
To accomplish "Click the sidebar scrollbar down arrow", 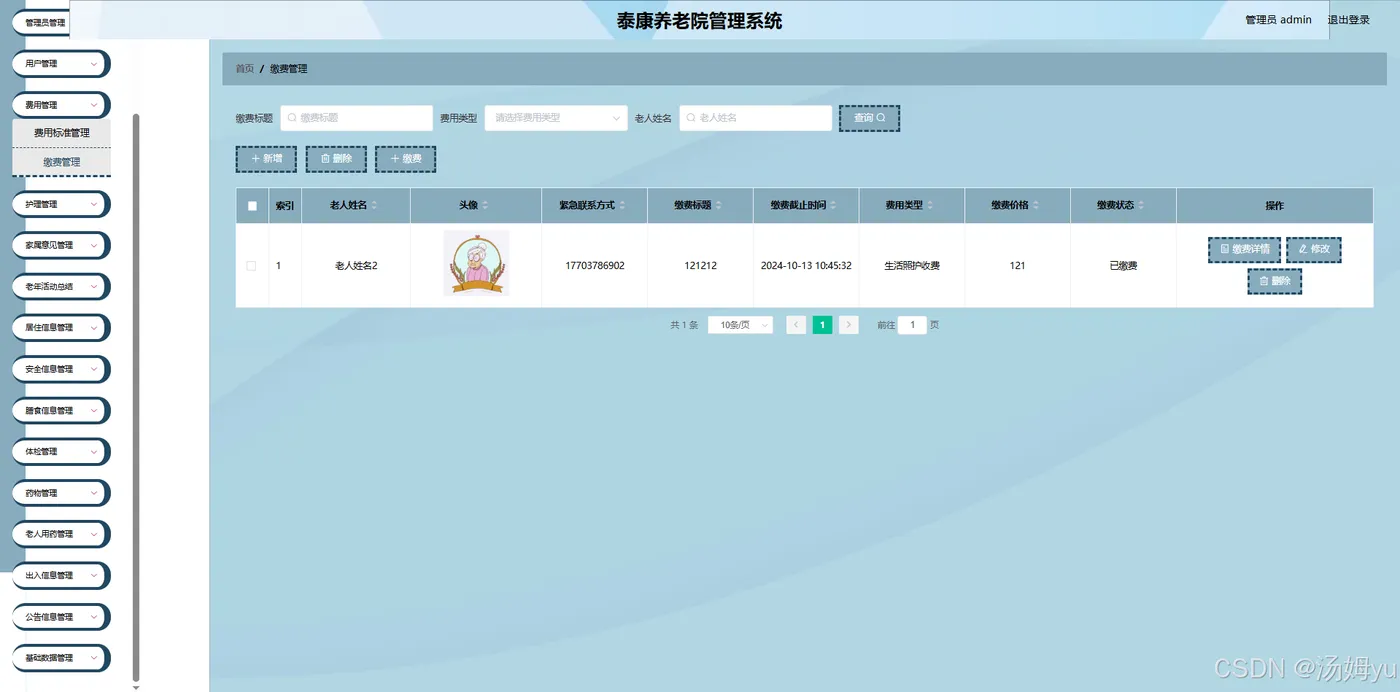I will tap(136, 687).
